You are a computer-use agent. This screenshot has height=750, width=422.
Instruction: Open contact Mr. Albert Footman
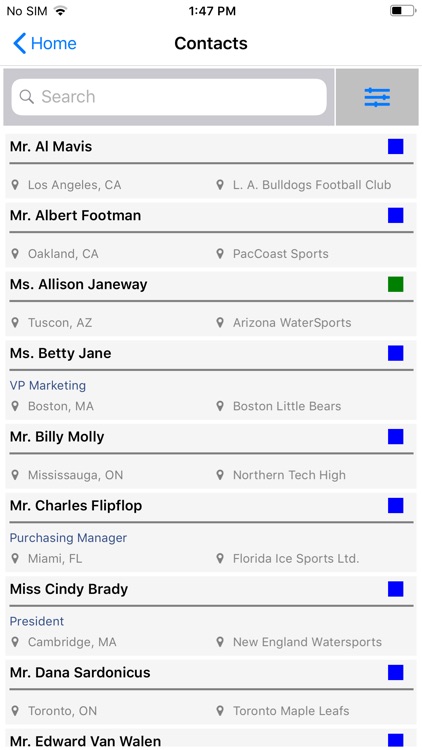pos(211,235)
